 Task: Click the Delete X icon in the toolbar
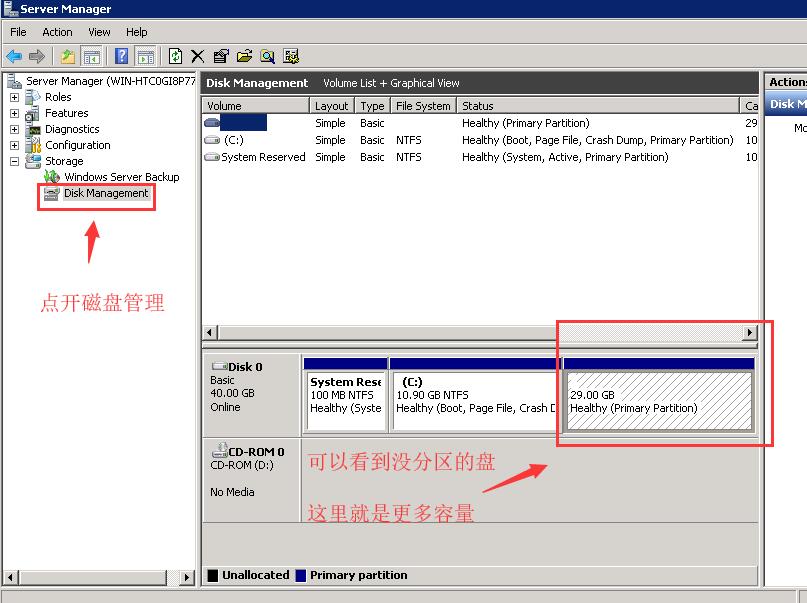coord(198,56)
